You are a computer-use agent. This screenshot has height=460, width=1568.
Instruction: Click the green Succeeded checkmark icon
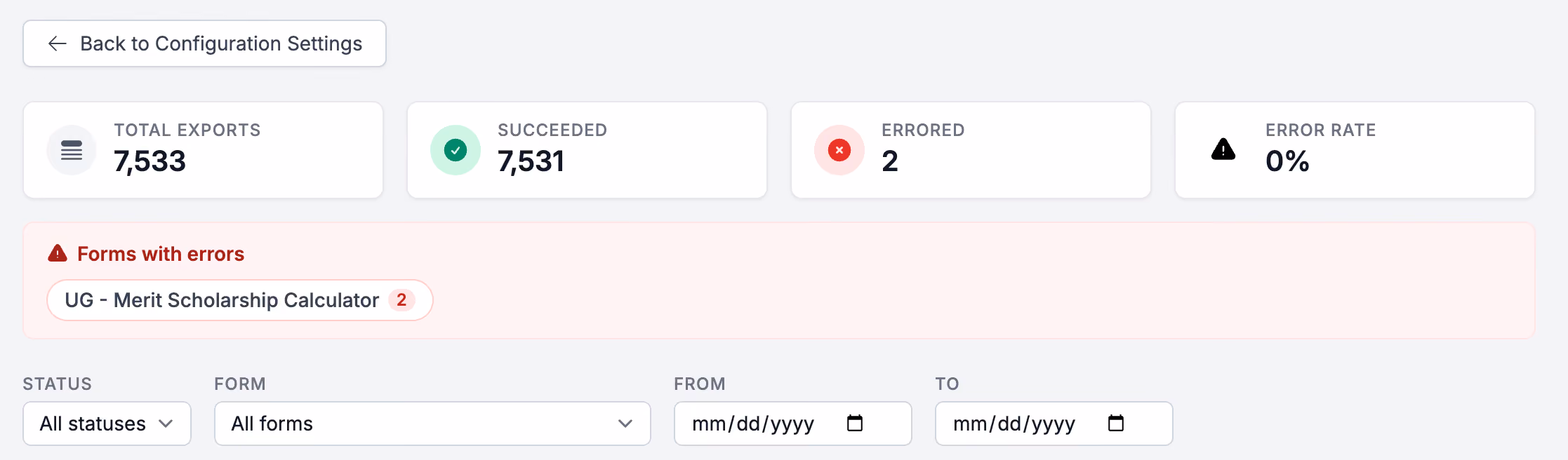pos(456,150)
